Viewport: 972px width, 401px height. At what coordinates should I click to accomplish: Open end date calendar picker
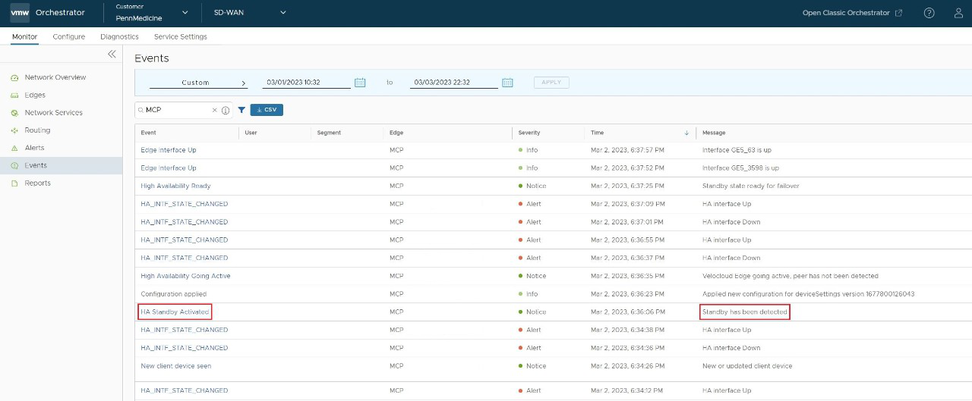pyautogui.click(x=507, y=82)
